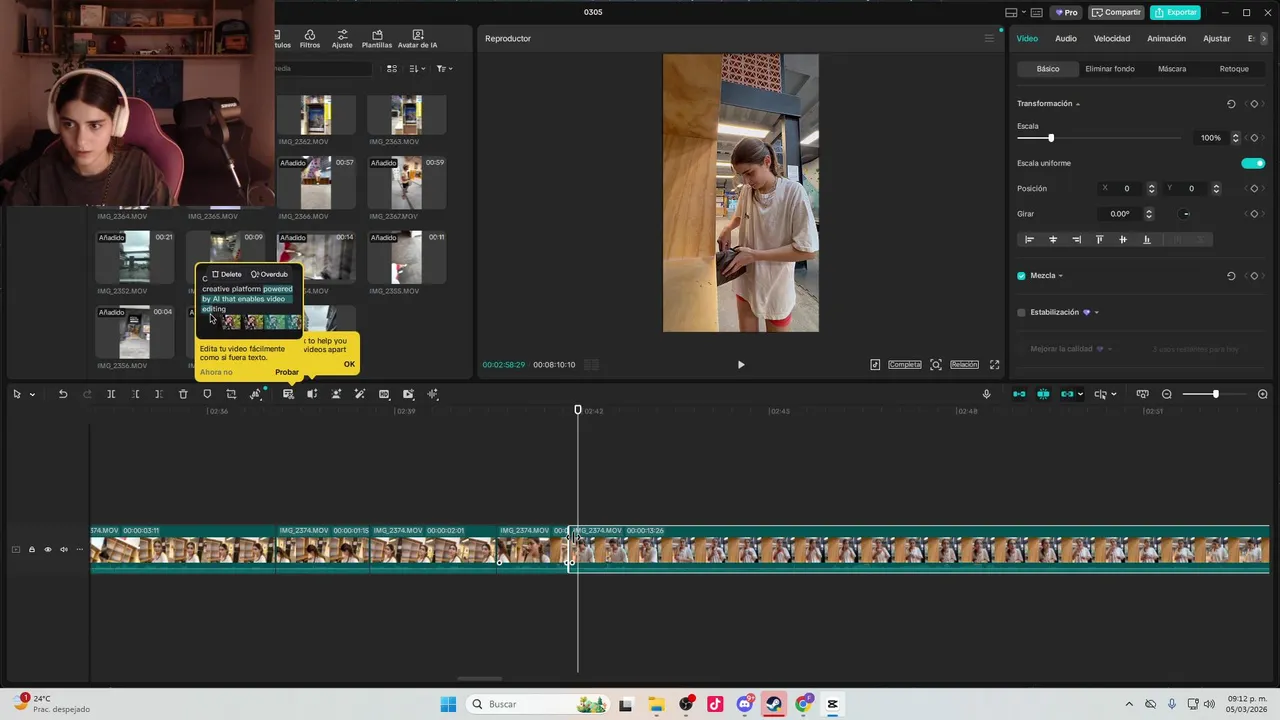This screenshot has width=1280, height=720.
Task: Click Probar in the yellow tooltip
Action: click(x=287, y=373)
